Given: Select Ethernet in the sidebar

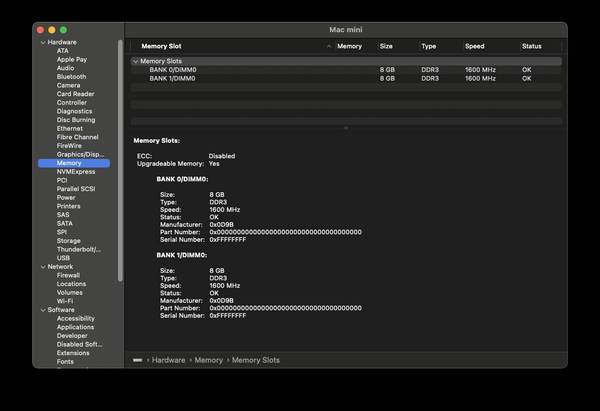Looking at the screenshot, I should tap(70, 129).
